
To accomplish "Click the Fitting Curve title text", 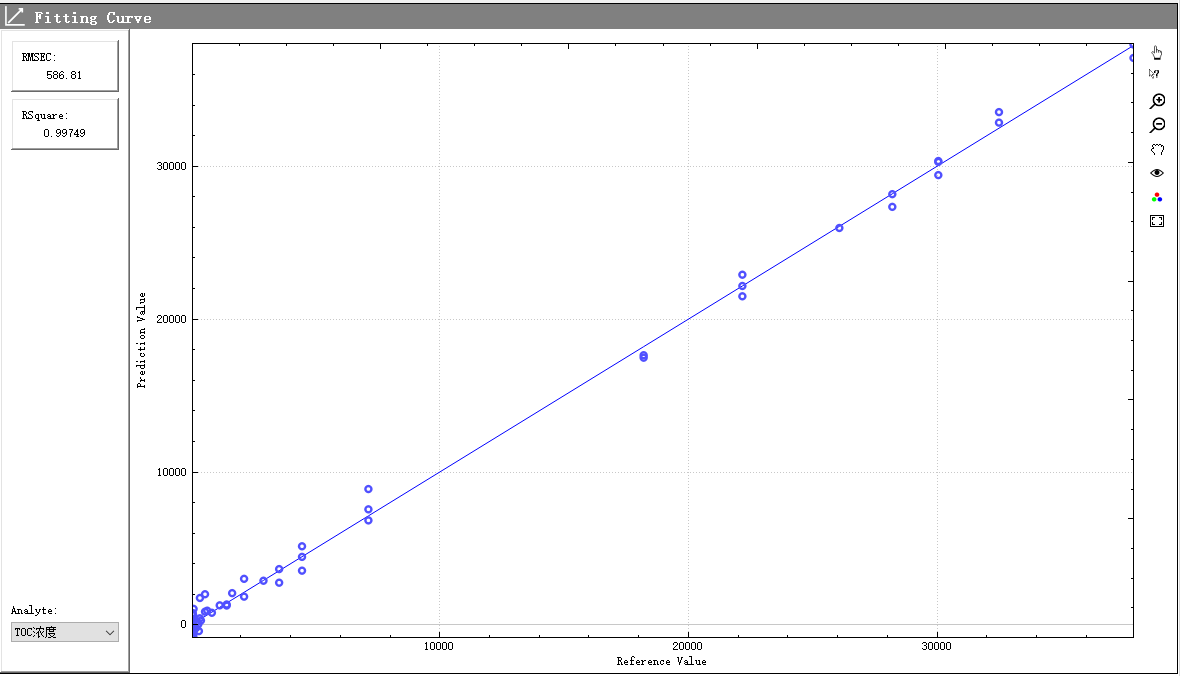I will (93, 18).
